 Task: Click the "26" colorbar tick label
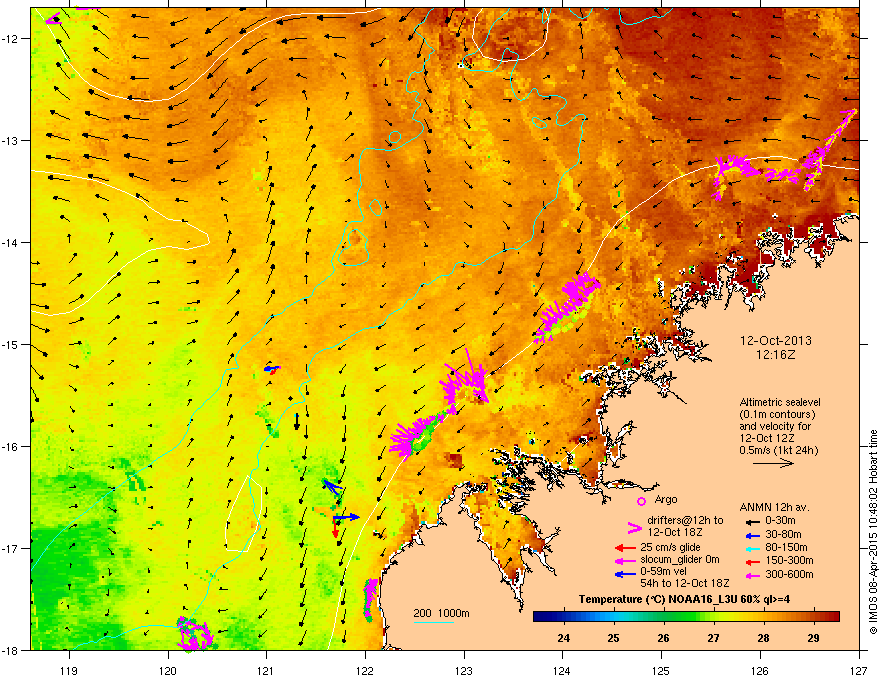click(663, 638)
